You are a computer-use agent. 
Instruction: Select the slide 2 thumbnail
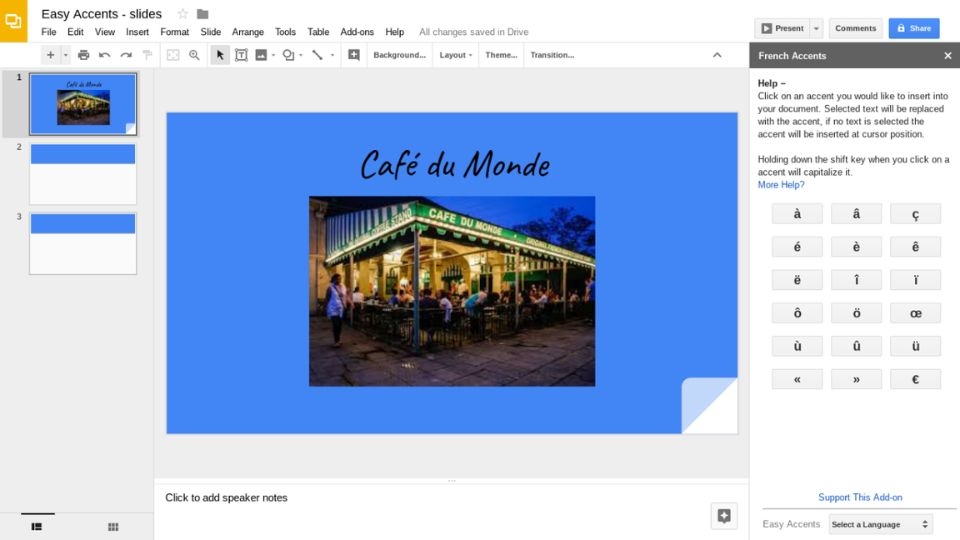tap(83, 173)
